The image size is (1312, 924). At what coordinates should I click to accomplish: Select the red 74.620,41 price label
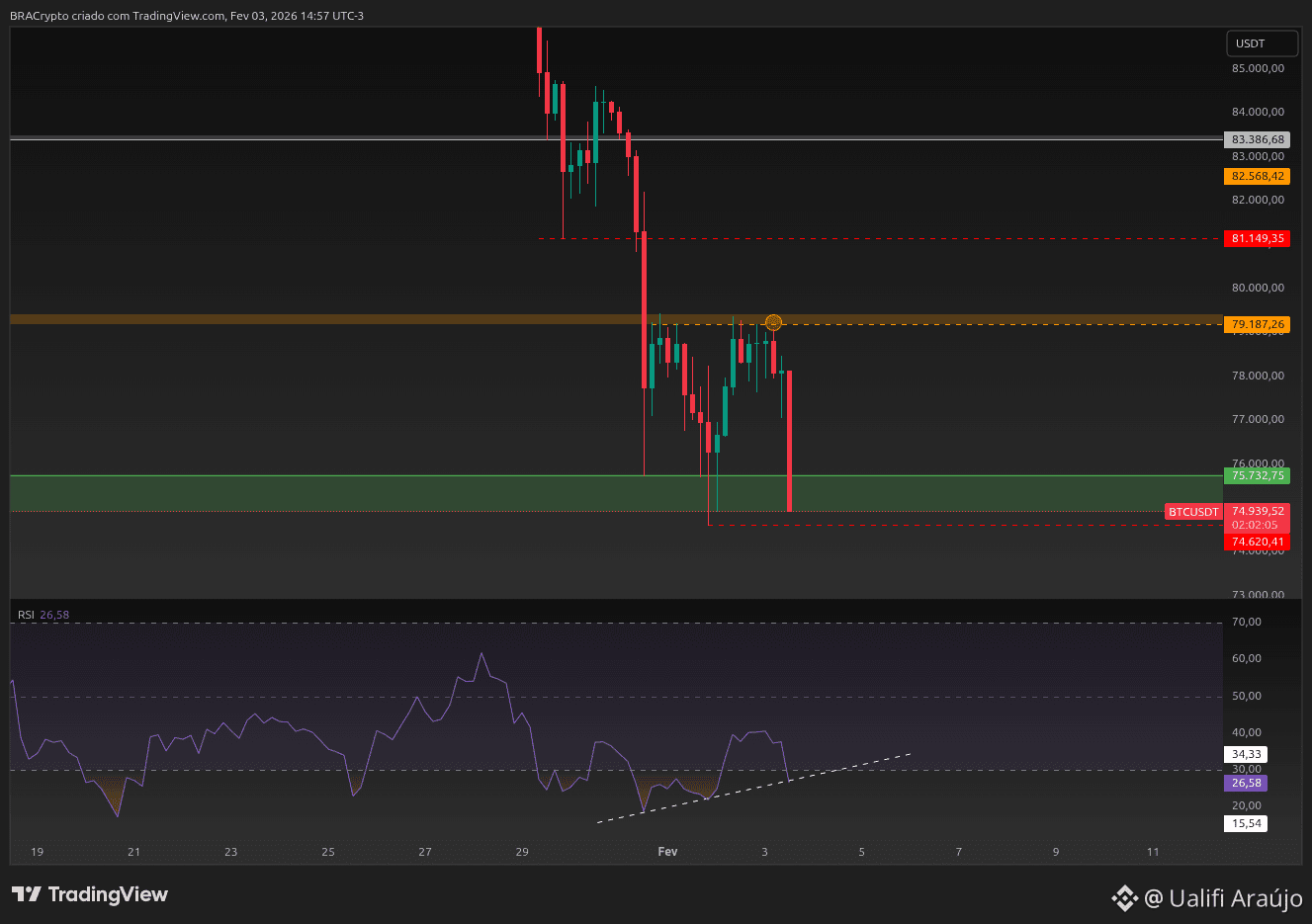(1258, 542)
